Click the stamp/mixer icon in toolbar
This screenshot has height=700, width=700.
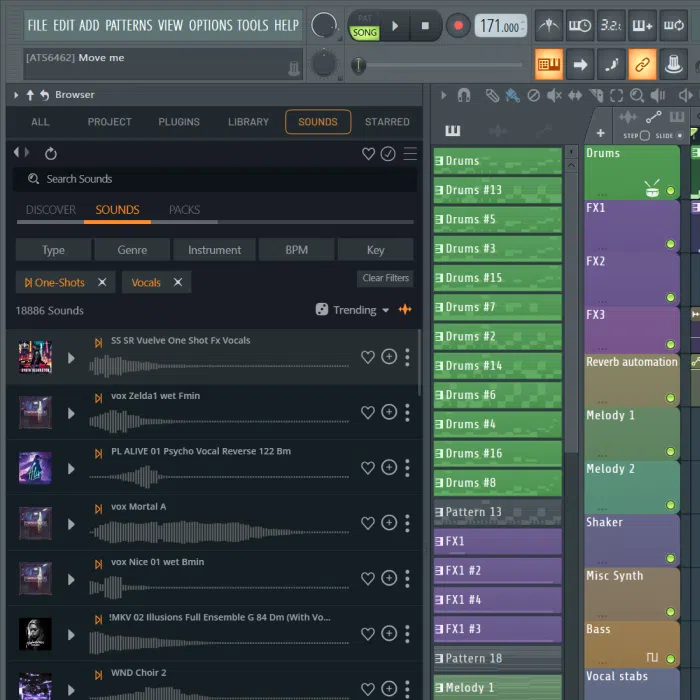click(673, 65)
